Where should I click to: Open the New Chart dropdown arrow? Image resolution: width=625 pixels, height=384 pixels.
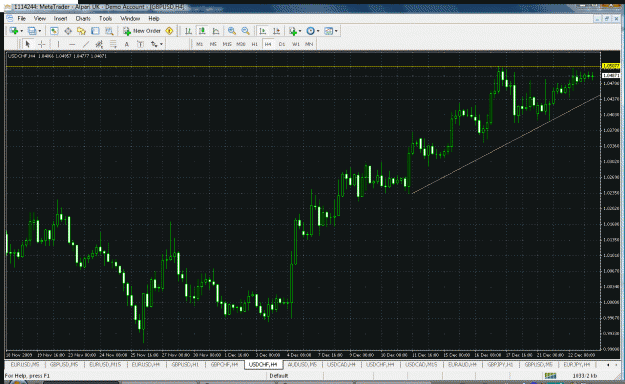point(22,31)
